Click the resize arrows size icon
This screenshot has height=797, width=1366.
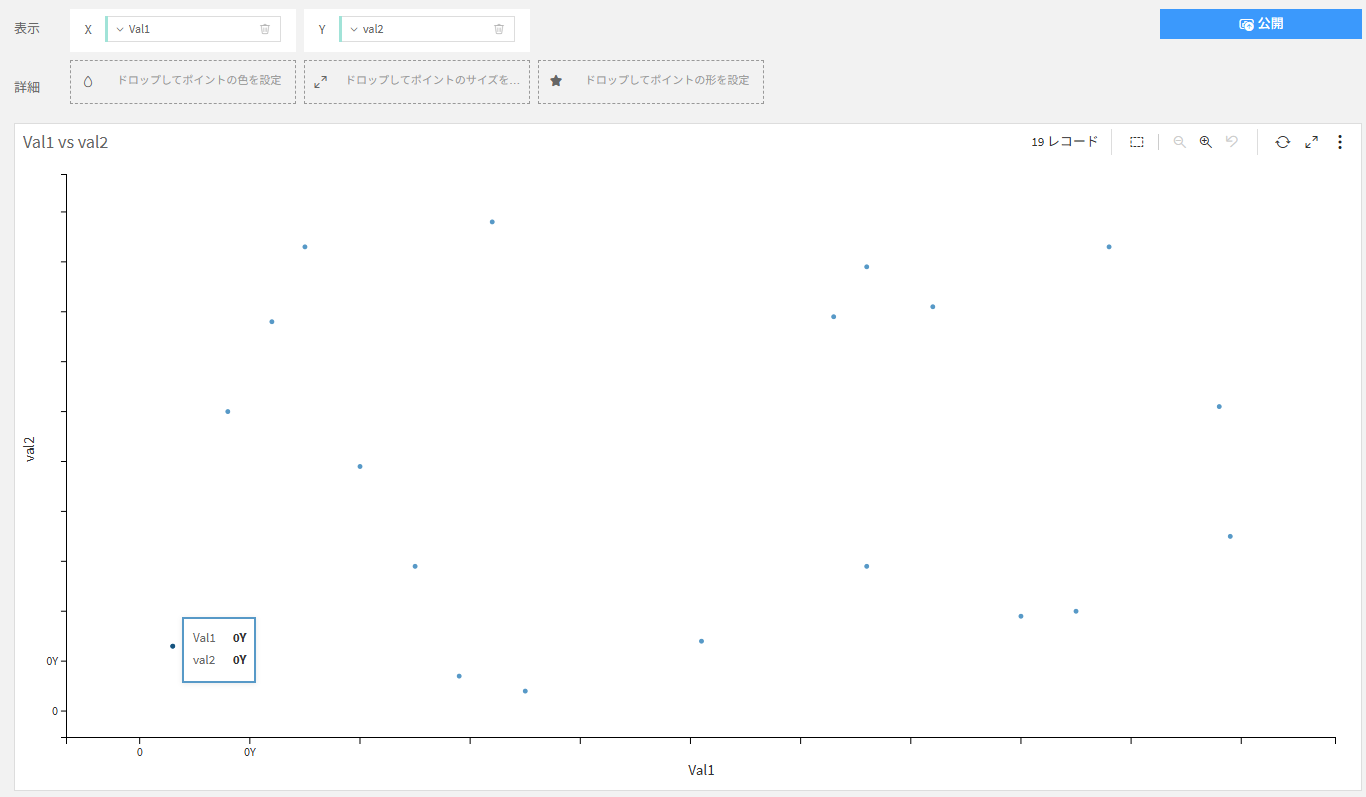(321, 81)
